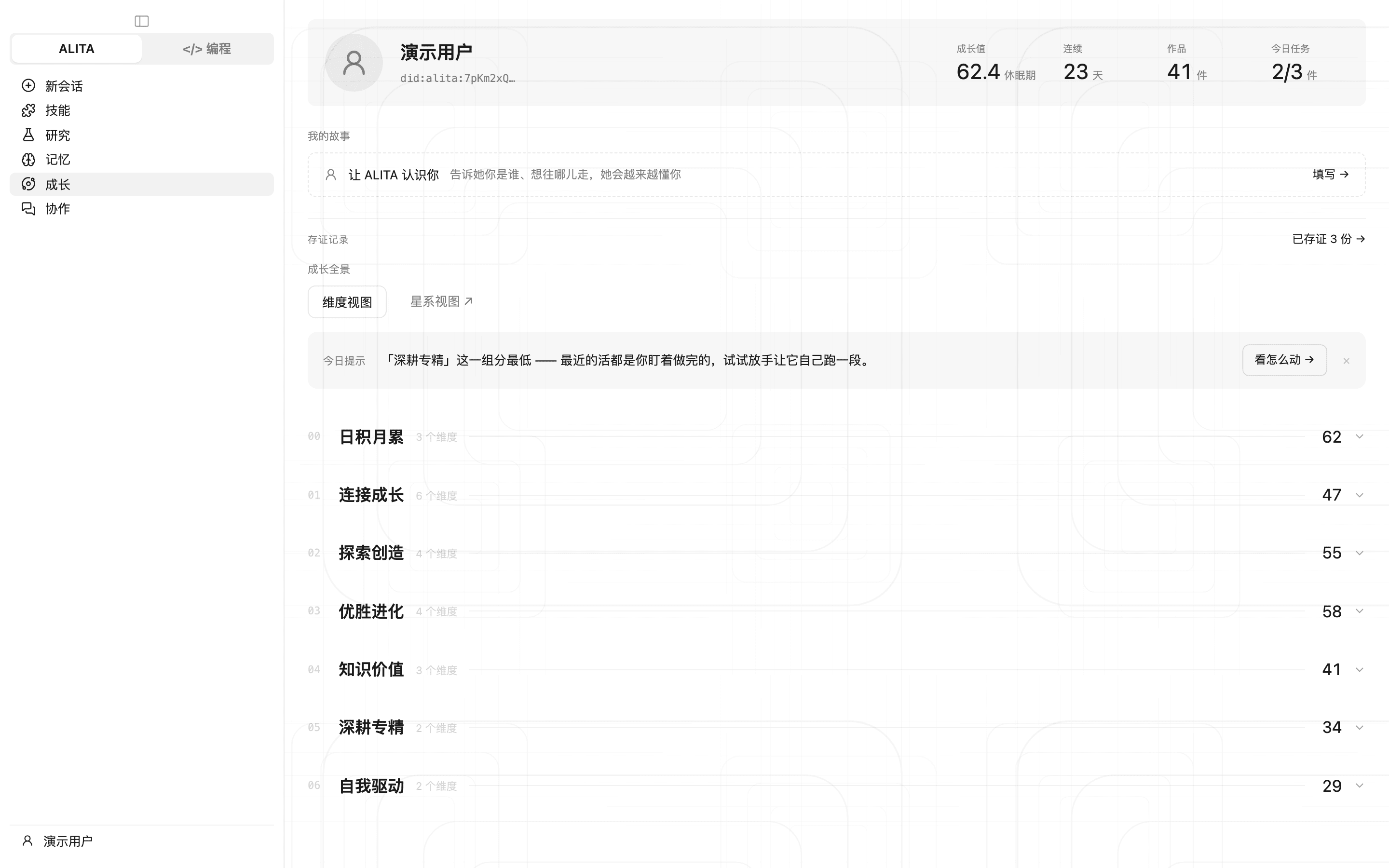
Task: Click the user icon at sidebar bottom
Action: (27, 841)
